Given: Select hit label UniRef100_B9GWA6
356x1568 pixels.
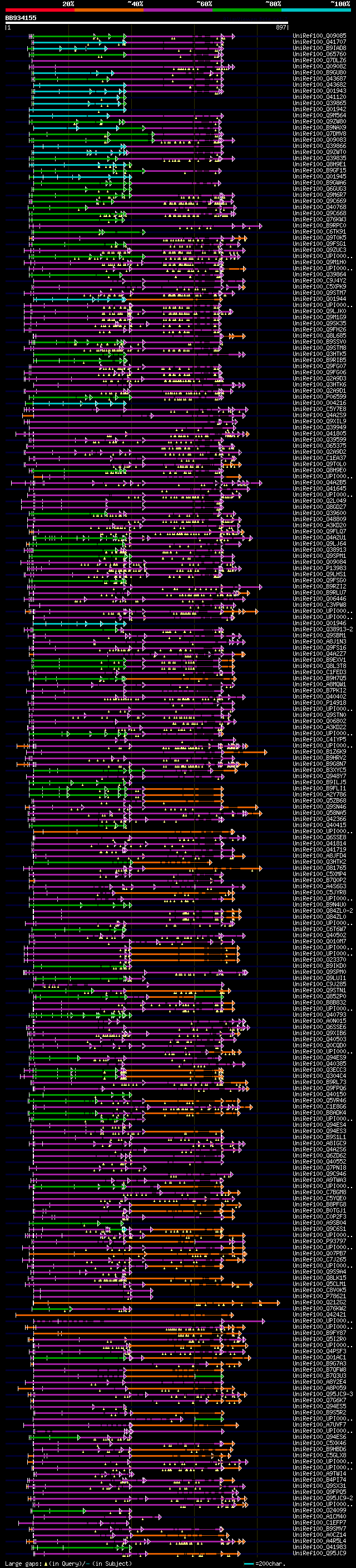Looking at the screenshot, I should pos(319,182).
